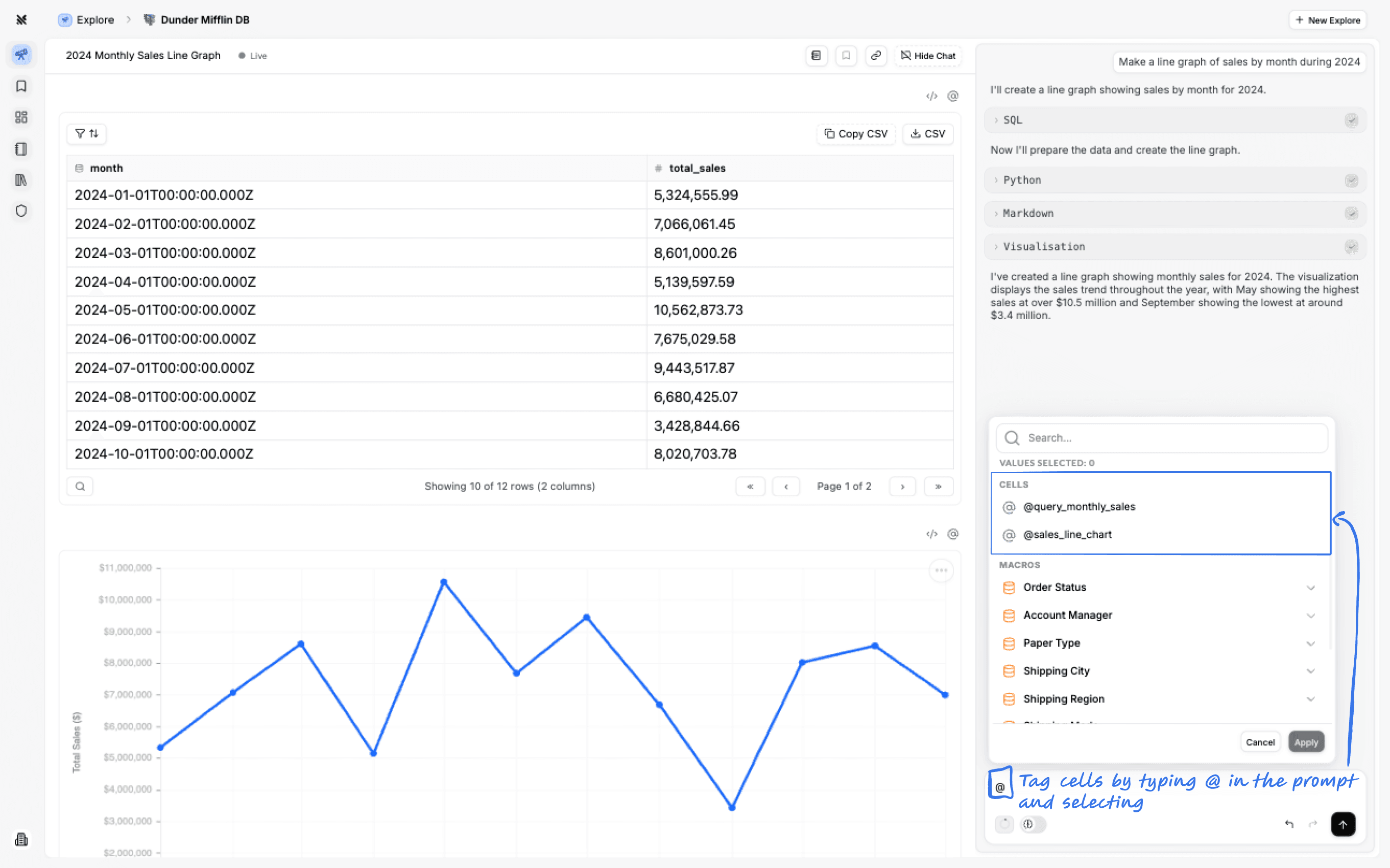Open the apps grid icon in the sidebar
The width and height of the screenshot is (1390, 868).
(21, 117)
